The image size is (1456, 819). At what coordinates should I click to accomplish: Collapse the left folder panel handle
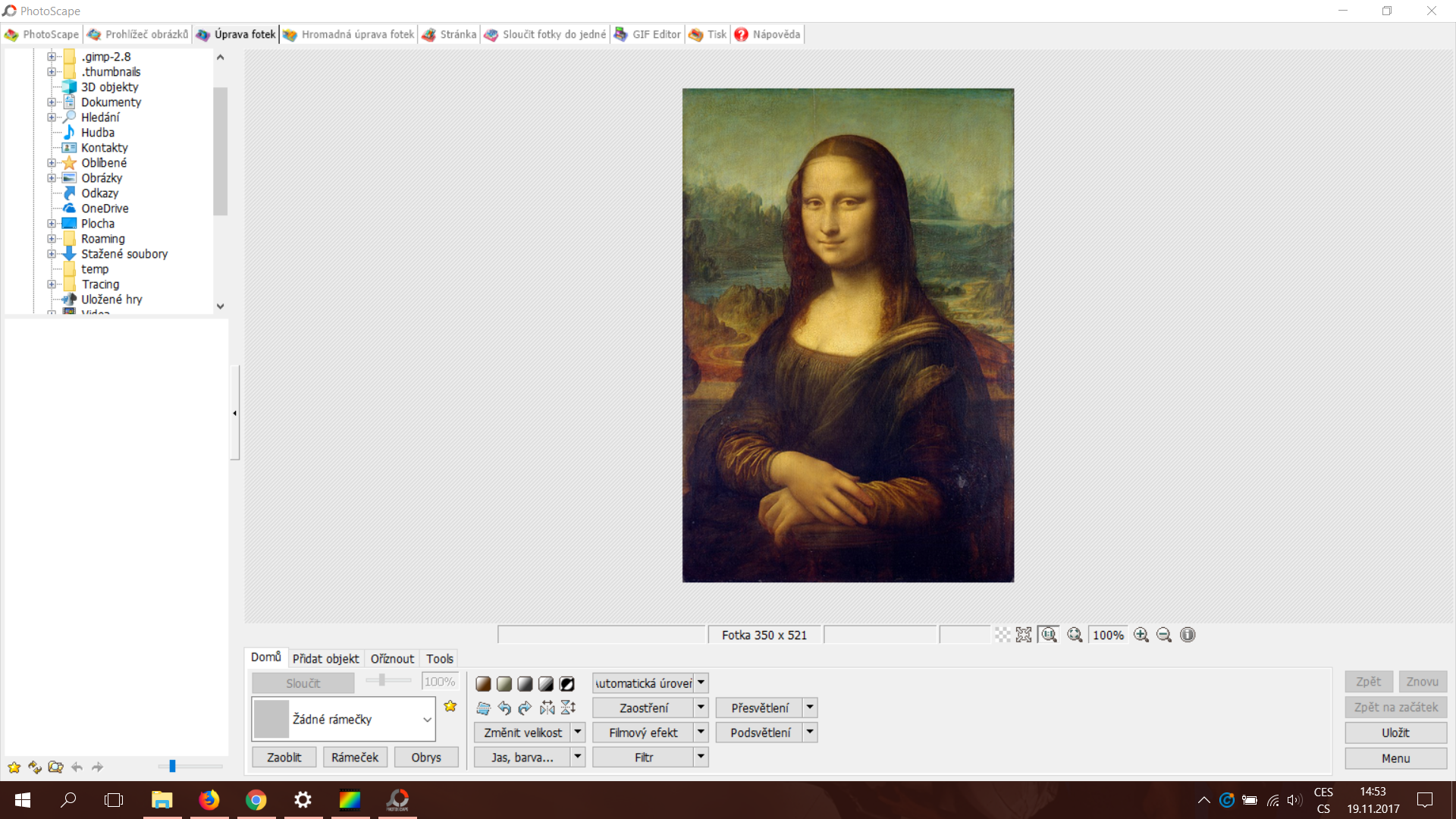[x=235, y=413]
